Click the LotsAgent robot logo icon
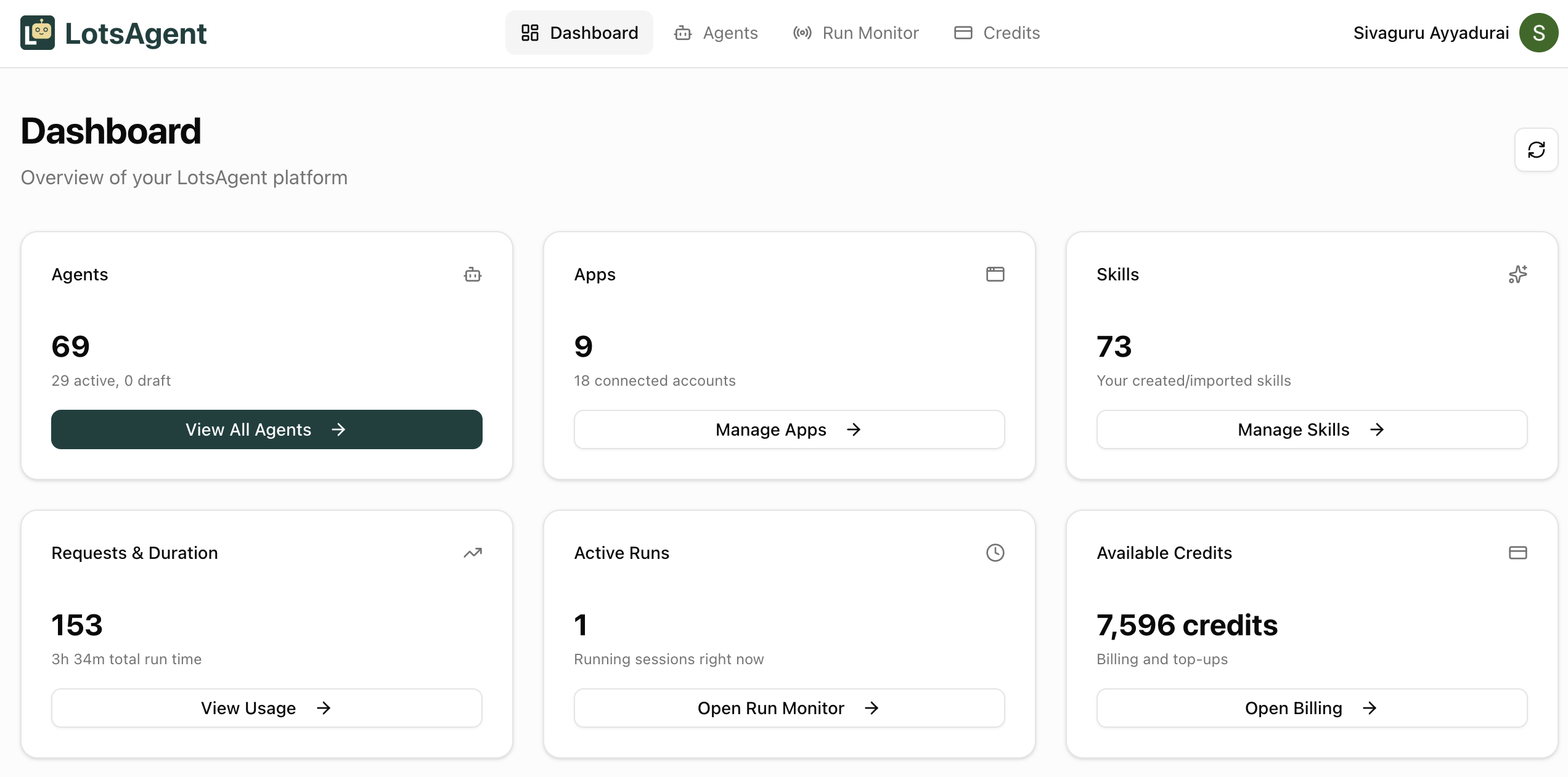 (38, 33)
